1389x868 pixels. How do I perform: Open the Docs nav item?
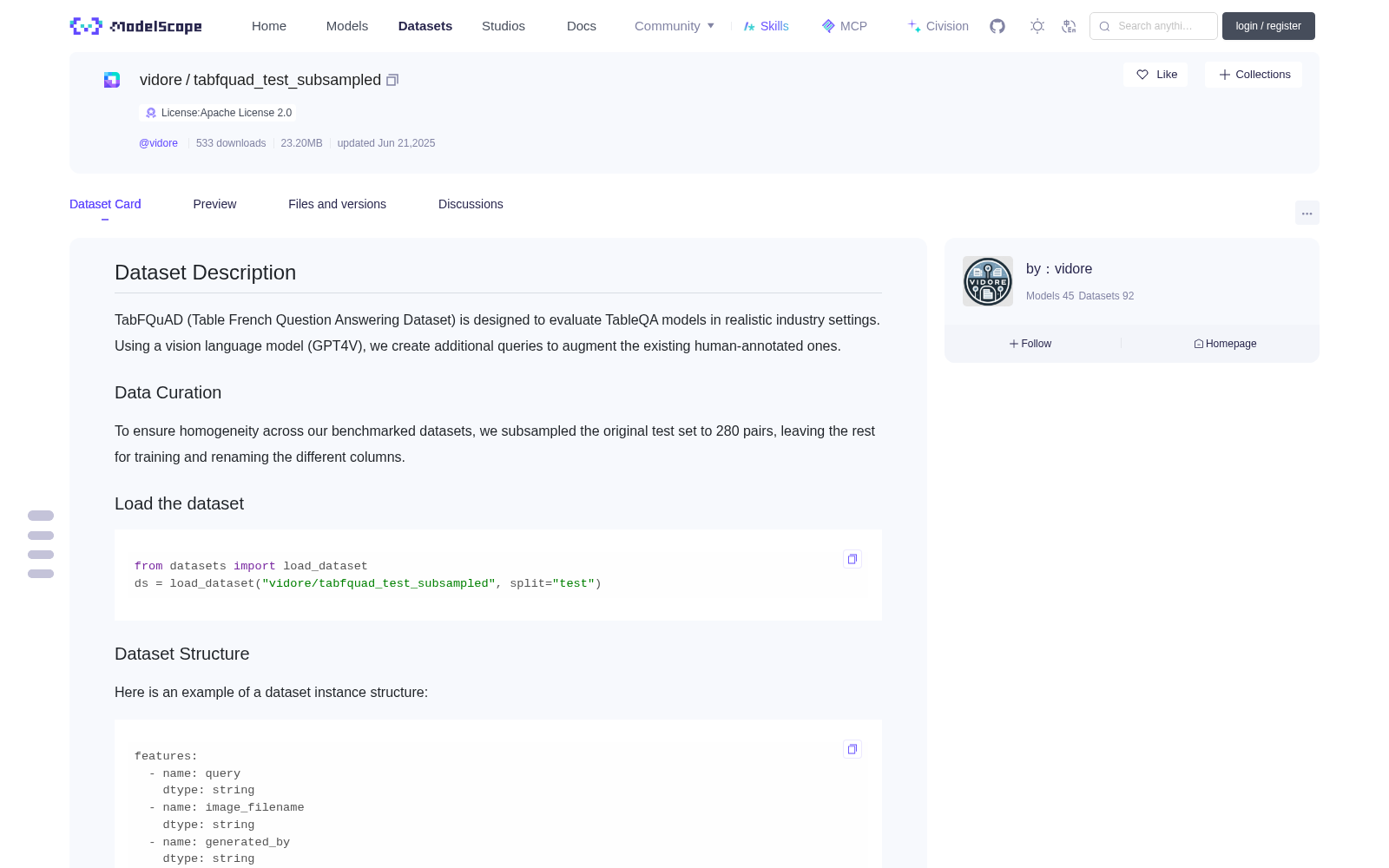tap(582, 26)
